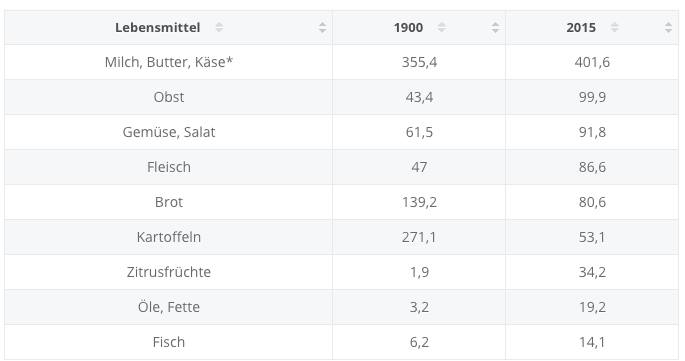Select the Brot 1900 value 139,2
This screenshot has height=361, width=685.
419,202
